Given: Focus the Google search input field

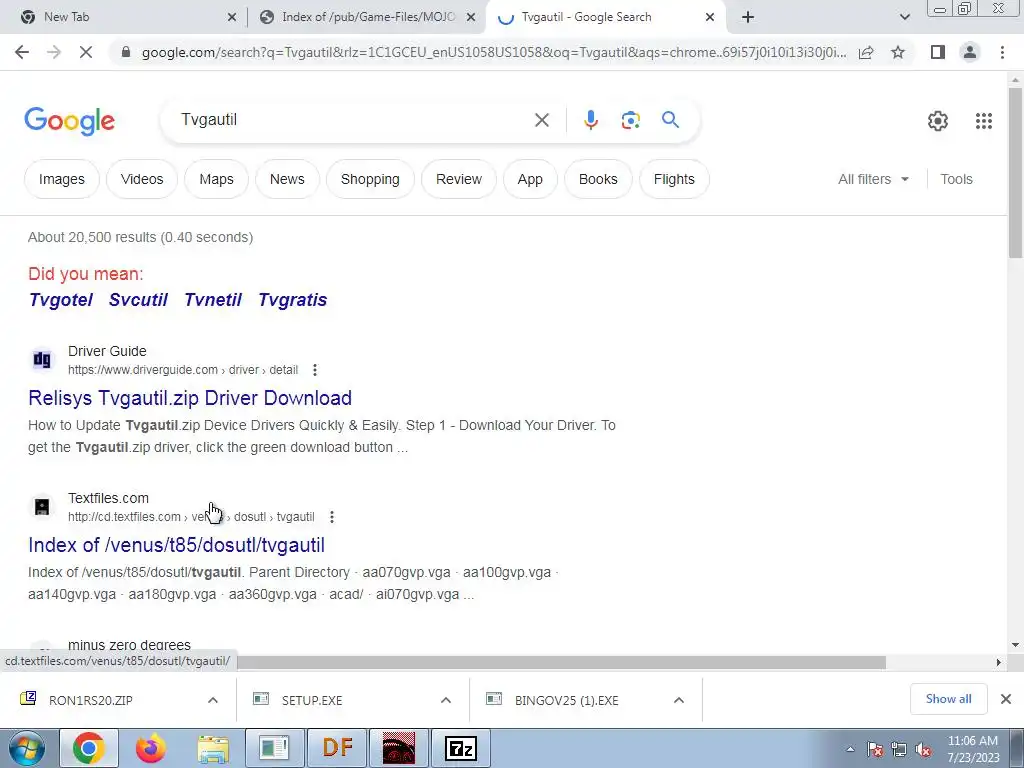Looking at the screenshot, I should coord(353,120).
